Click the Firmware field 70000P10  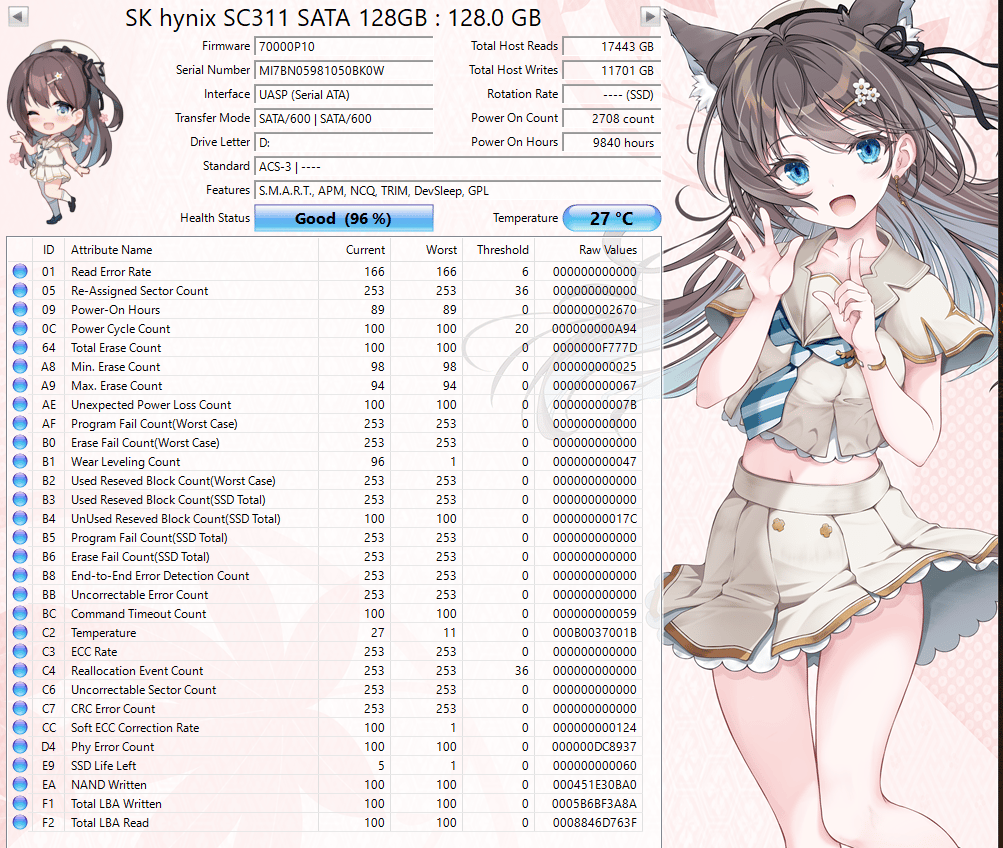(344, 47)
